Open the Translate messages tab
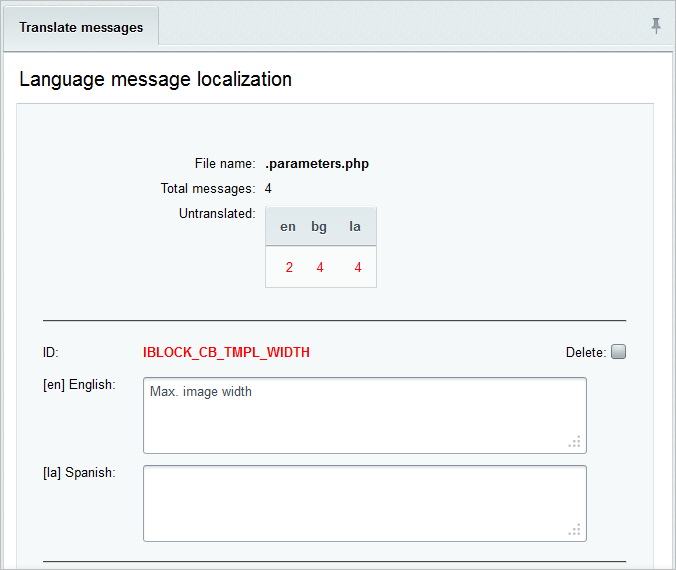This screenshot has height=570, width=676. point(81,27)
